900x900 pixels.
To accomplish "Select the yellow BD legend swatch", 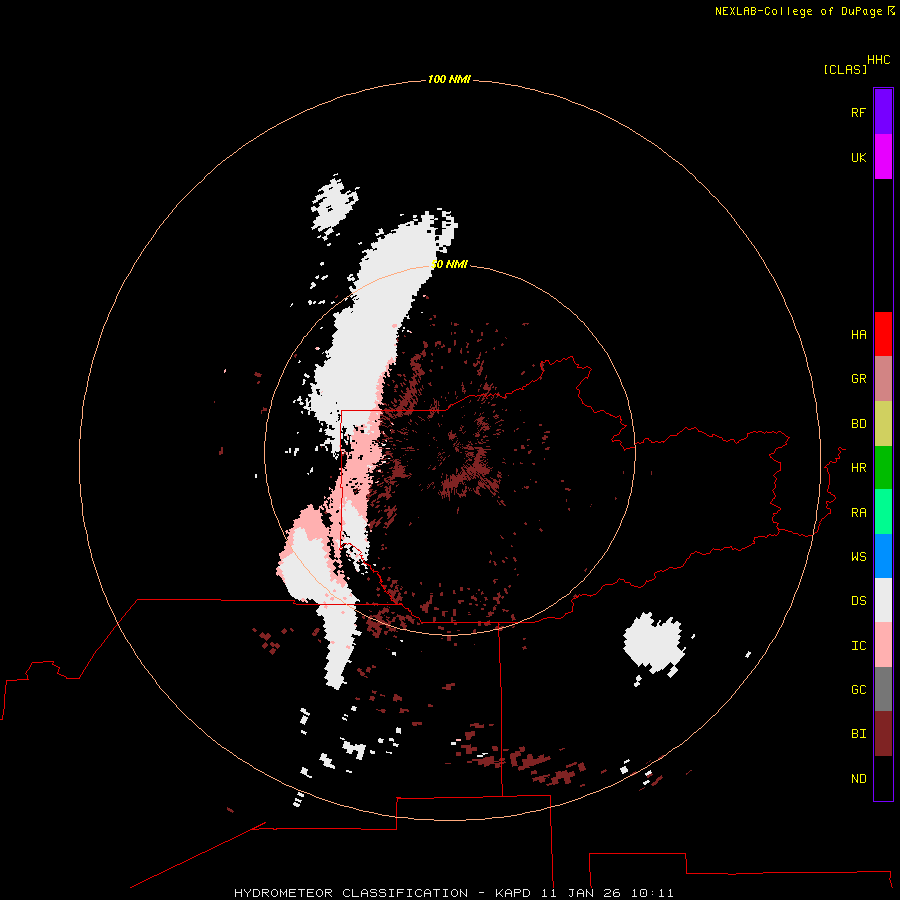I will tap(883, 424).
